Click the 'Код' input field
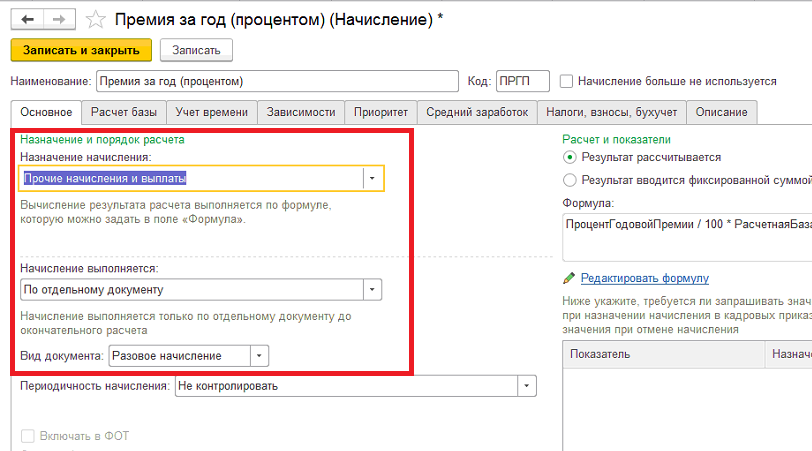 523,81
